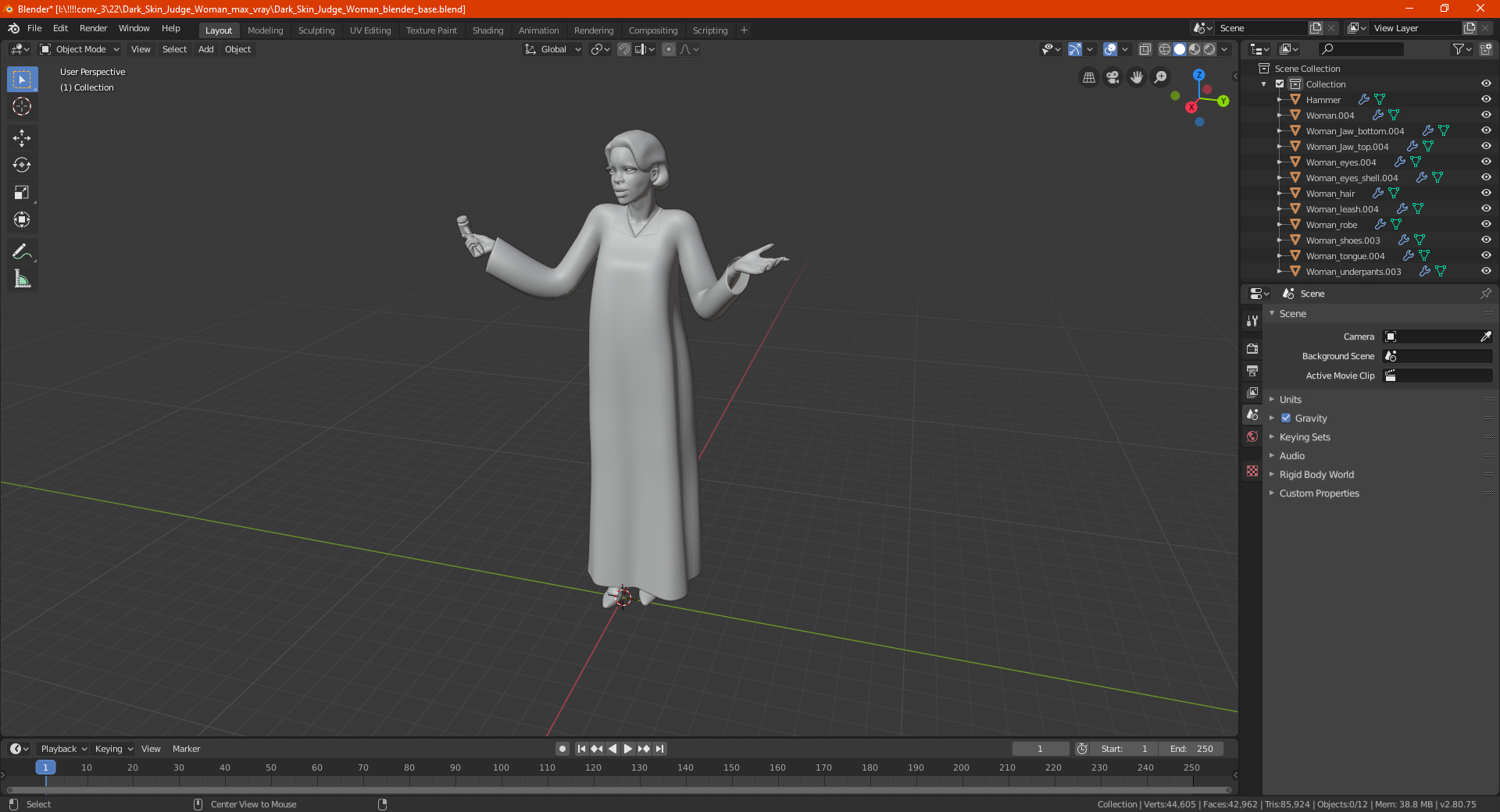Open Active Tool settings tab icon
The width and height of the screenshot is (1500, 812).
[1252, 320]
